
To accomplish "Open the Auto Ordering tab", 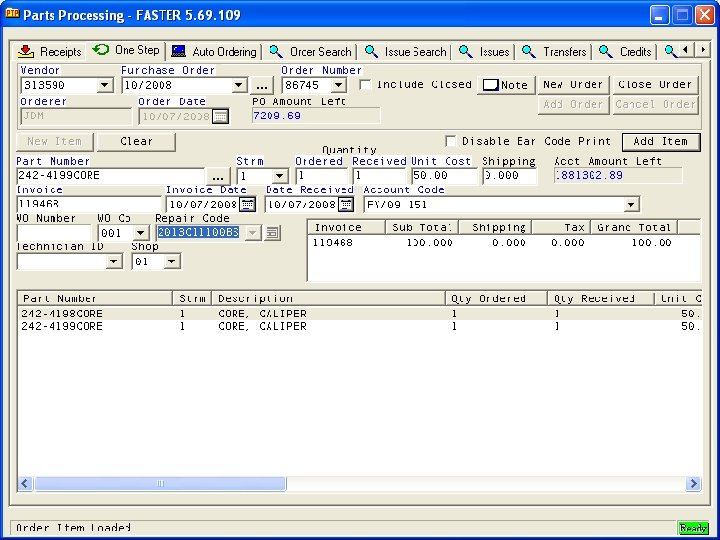I will pyautogui.click(x=214, y=51).
